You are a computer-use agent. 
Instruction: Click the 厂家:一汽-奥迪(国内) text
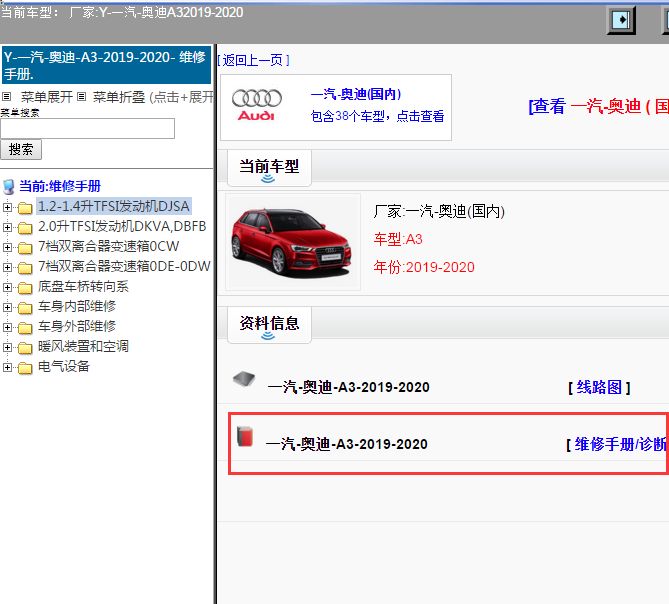click(x=439, y=211)
